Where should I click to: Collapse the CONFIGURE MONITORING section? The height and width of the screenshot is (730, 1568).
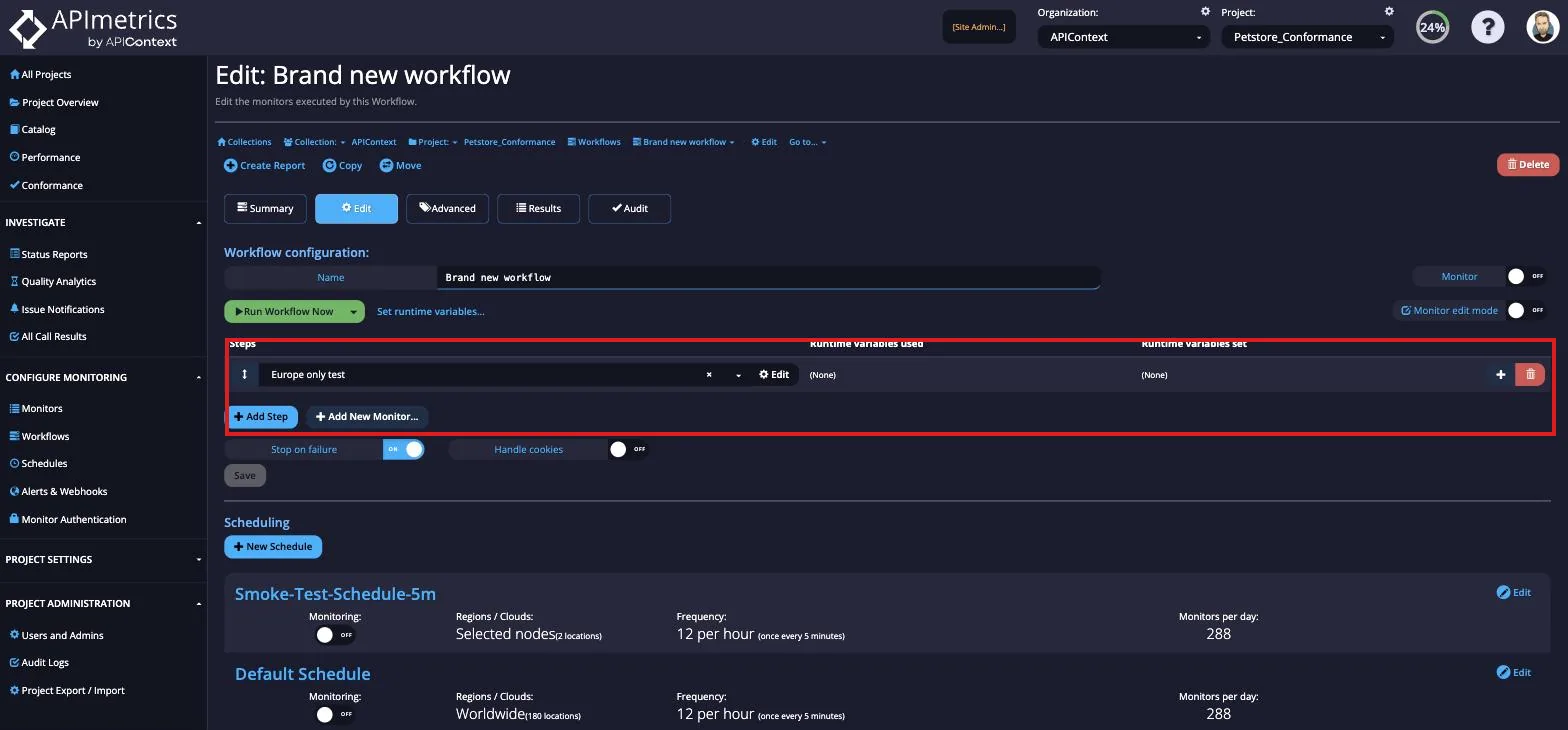click(x=103, y=377)
